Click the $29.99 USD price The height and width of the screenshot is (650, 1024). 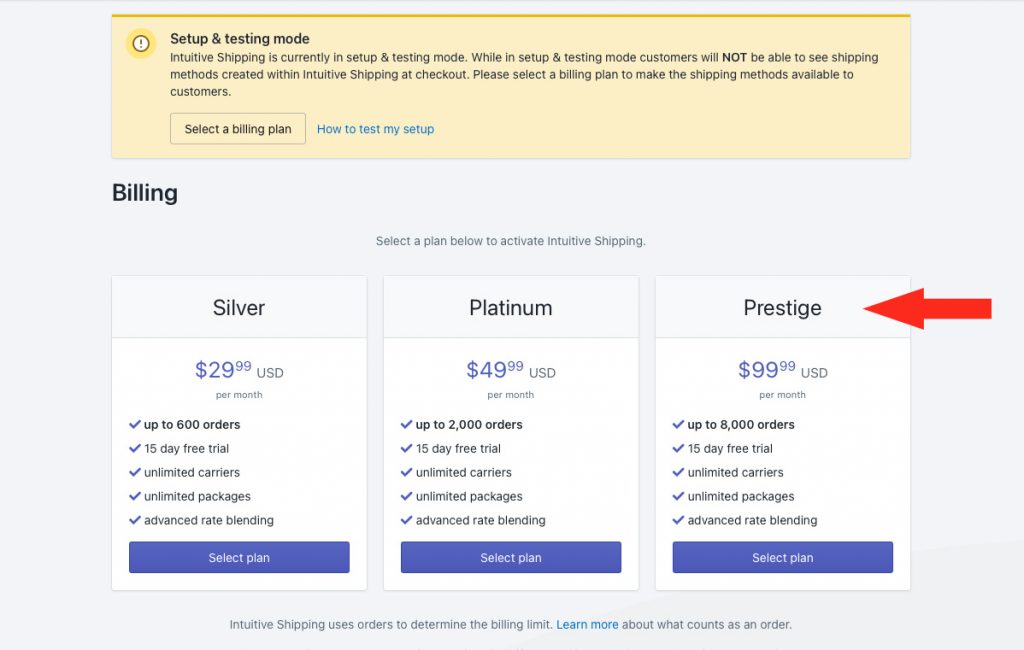click(239, 370)
